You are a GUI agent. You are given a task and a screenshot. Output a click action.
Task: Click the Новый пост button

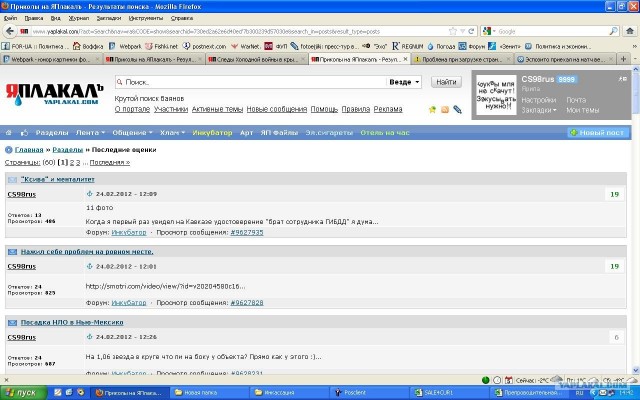(x=598, y=133)
